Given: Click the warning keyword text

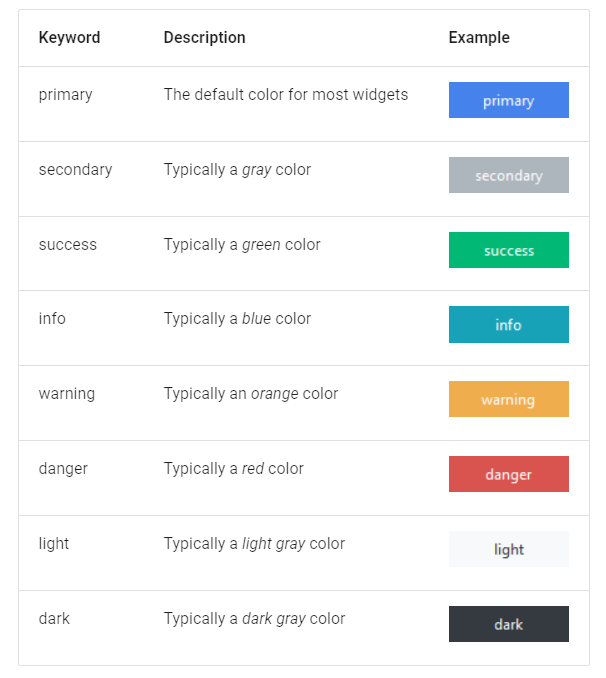Looking at the screenshot, I should tap(67, 394).
